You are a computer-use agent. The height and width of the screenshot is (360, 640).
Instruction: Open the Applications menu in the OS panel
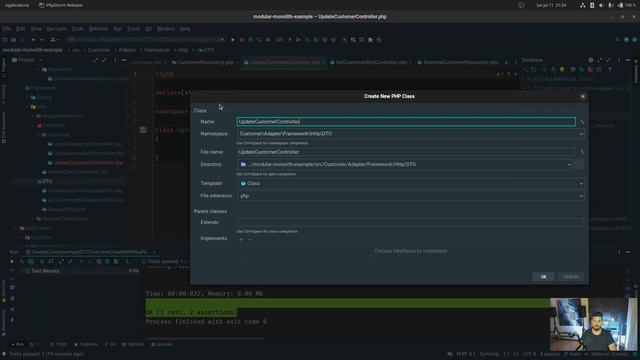[x=17, y=5]
